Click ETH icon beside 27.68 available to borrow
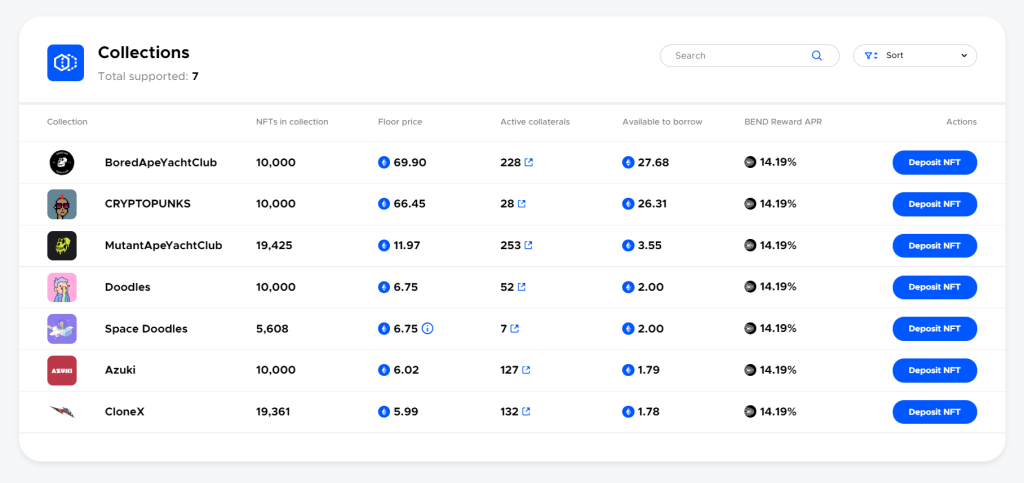Image resolution: width=1024 pixels, height=483 pixels. (628, 163)
